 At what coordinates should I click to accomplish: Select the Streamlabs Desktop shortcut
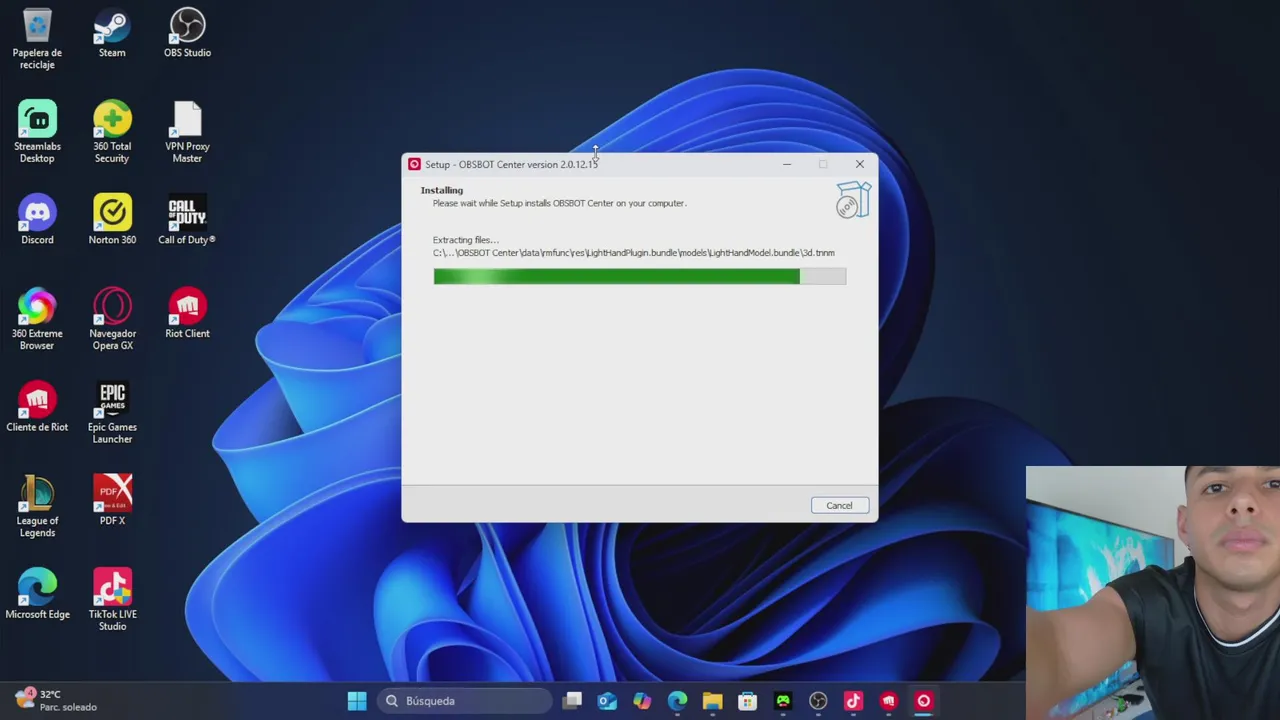(x=37, y=132)
